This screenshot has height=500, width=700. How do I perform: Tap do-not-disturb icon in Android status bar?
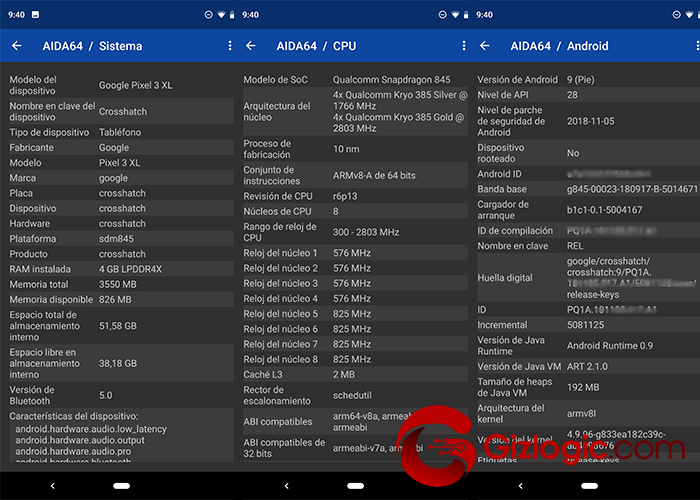(x=676, y=15)
